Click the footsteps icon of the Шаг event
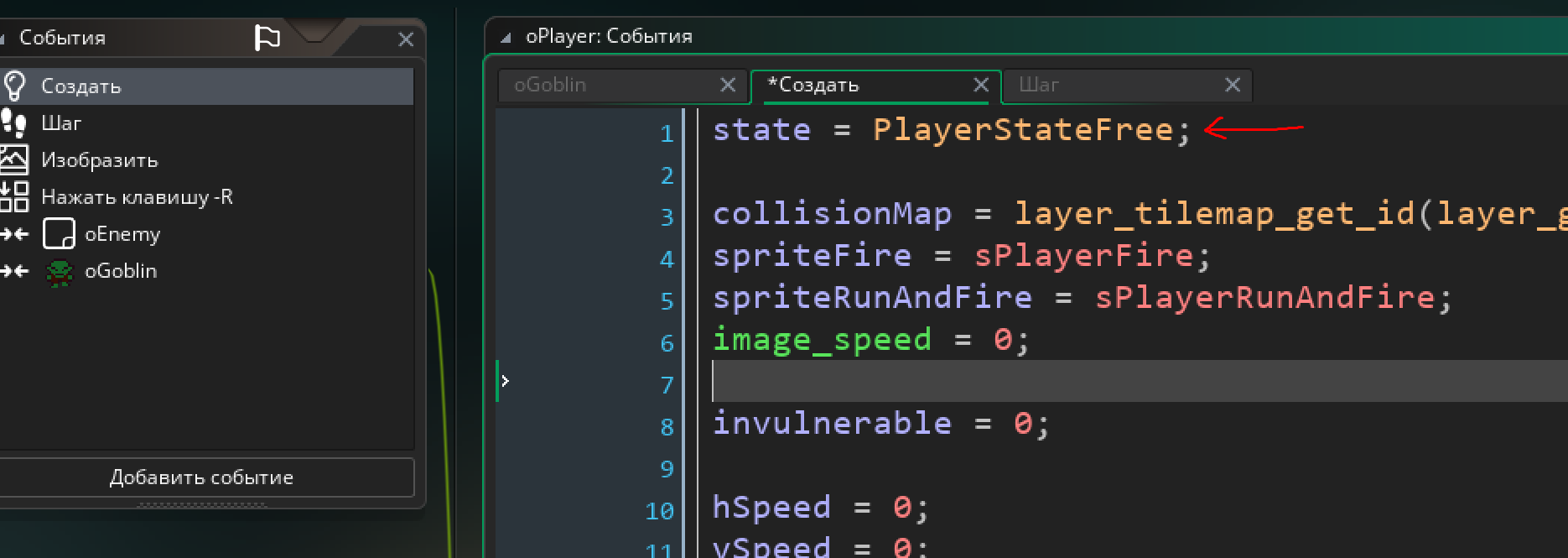Viewport: 1568px width, 558px height. 13,123
